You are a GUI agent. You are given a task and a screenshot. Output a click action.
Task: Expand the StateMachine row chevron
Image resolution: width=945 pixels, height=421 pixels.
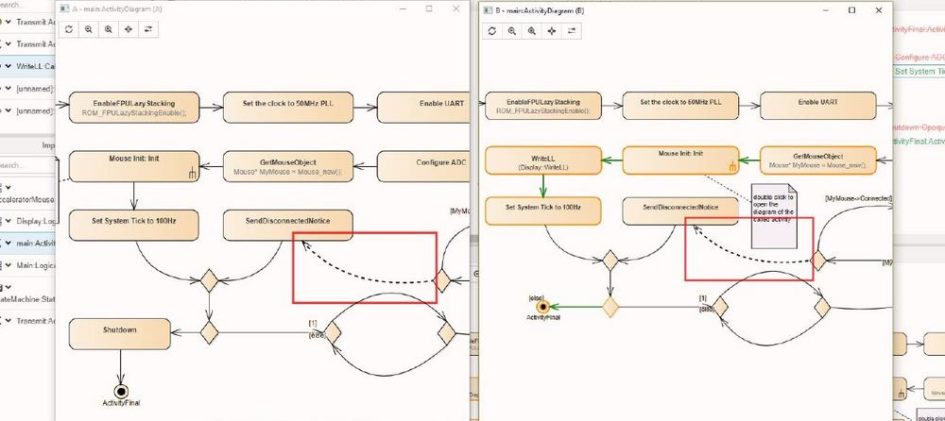pyautogui.click(x=8, y=287)
